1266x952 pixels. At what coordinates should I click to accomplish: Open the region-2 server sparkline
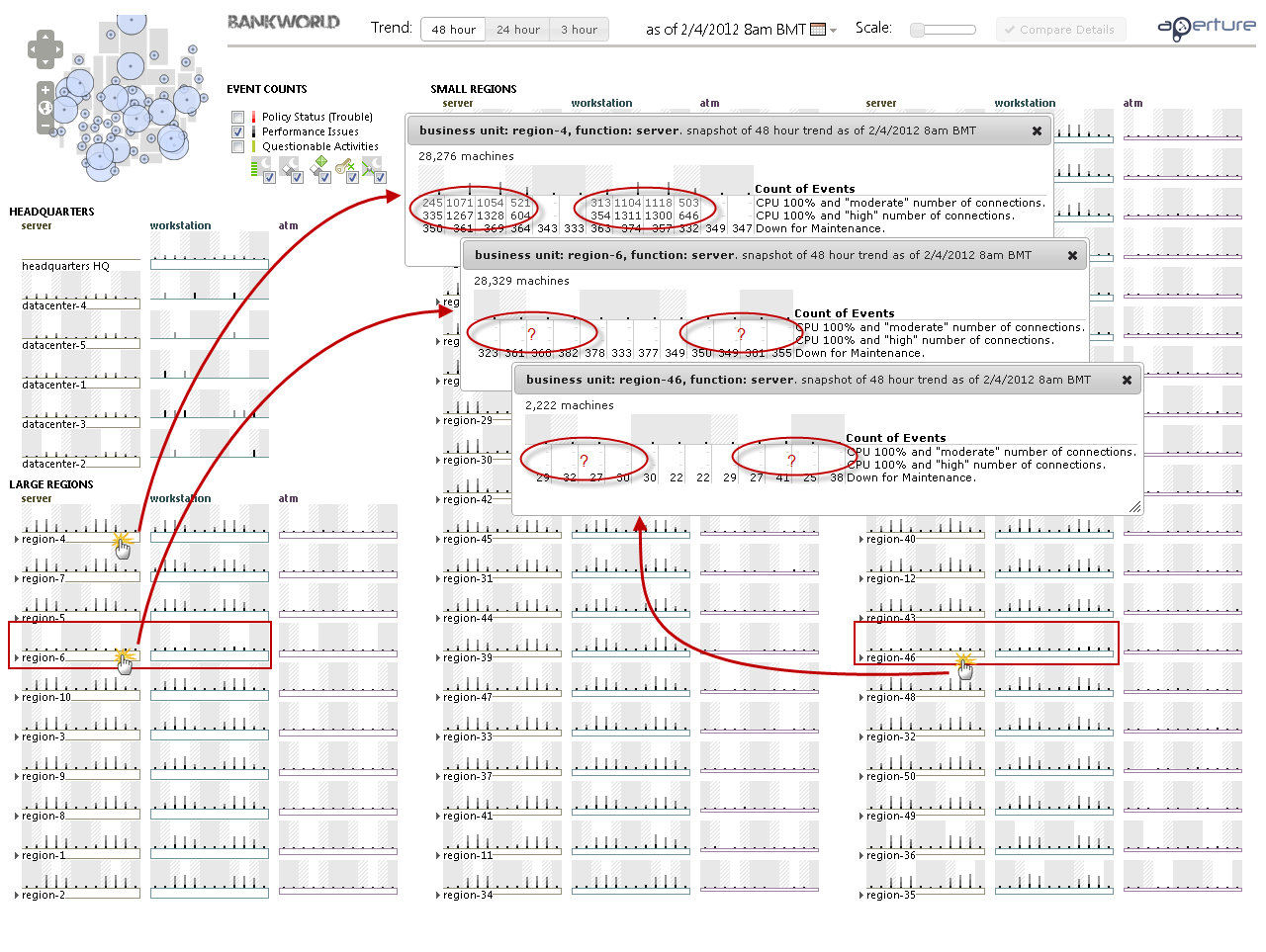click(81, 880)
